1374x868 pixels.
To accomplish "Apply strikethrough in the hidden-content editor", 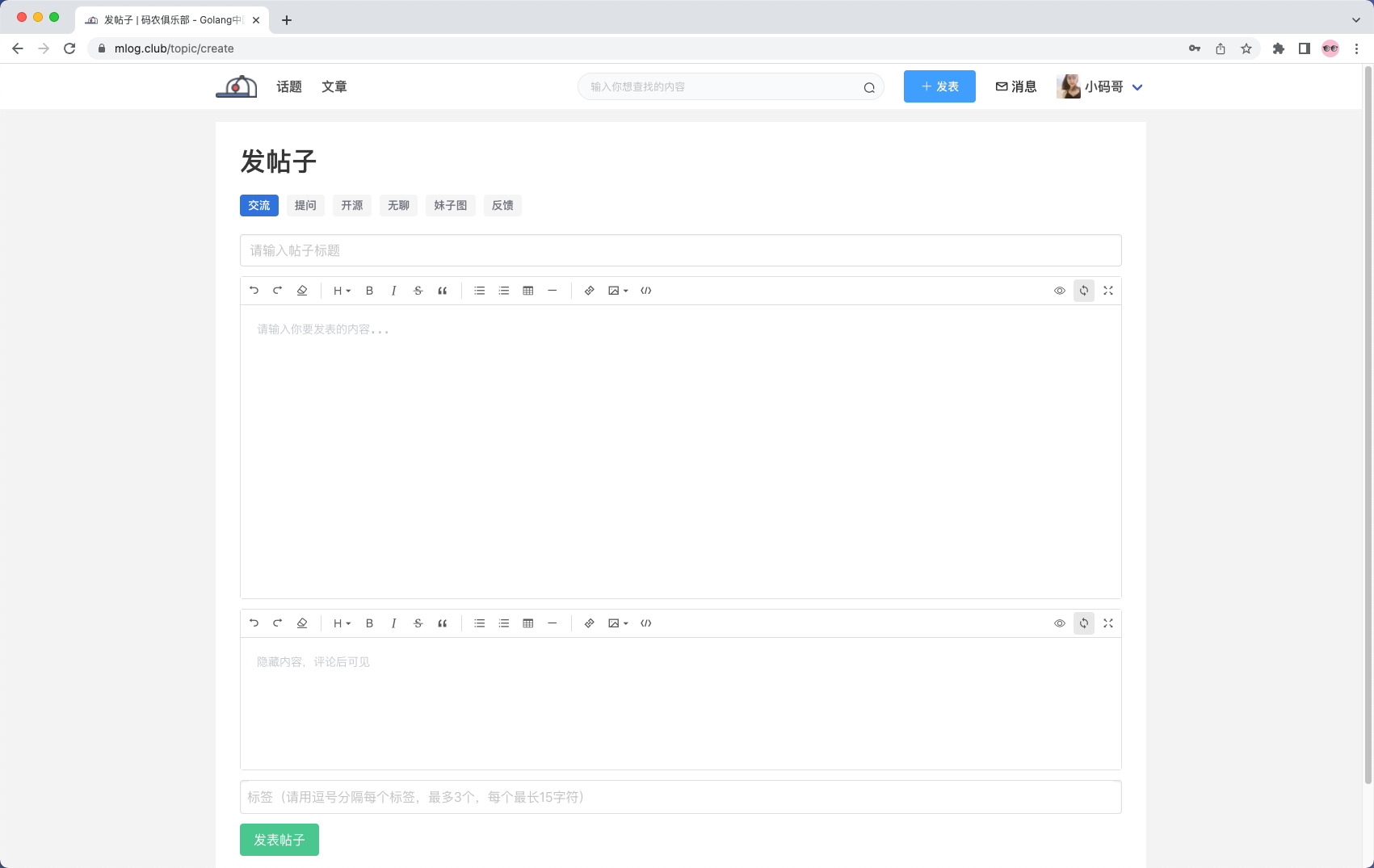I will 418,623.
